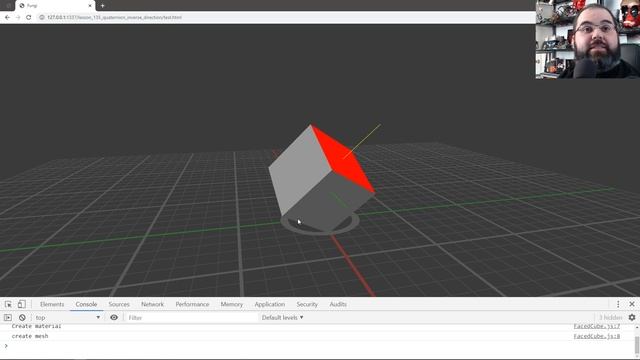Select the Fungi browser tab

55,6
